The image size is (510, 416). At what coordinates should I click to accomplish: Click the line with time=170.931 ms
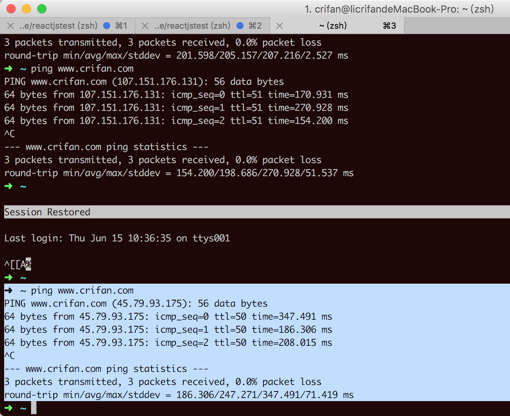176,95
